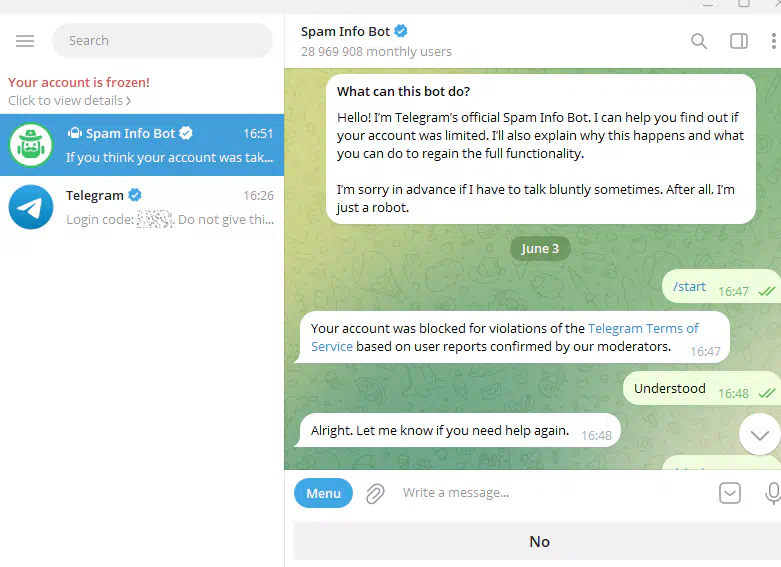This screenshot has height=567, width=781.
Task: Click the 28 969 908 monthly users text
Action: [376, 51]
